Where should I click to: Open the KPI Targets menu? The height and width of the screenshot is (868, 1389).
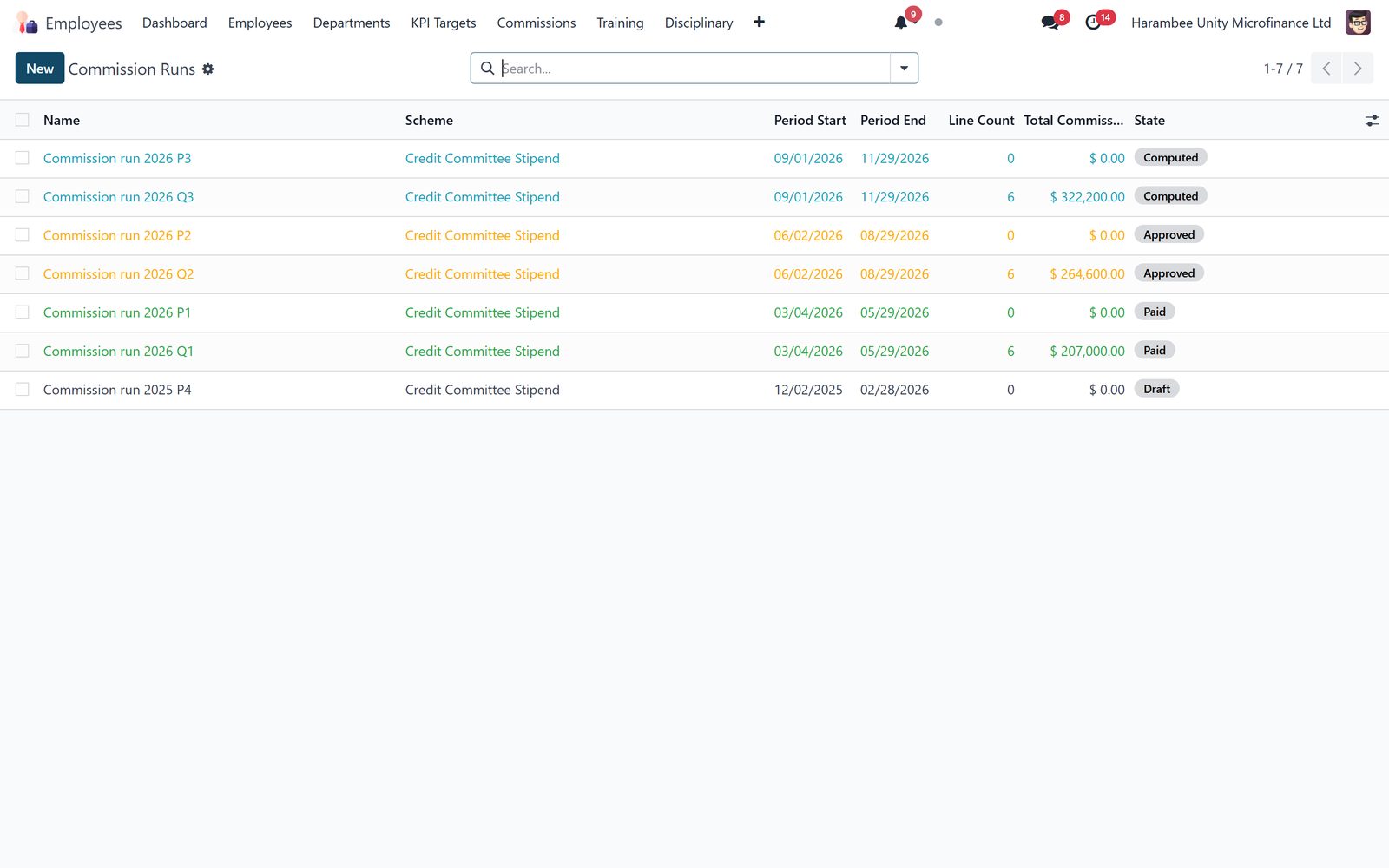[444, 23]
